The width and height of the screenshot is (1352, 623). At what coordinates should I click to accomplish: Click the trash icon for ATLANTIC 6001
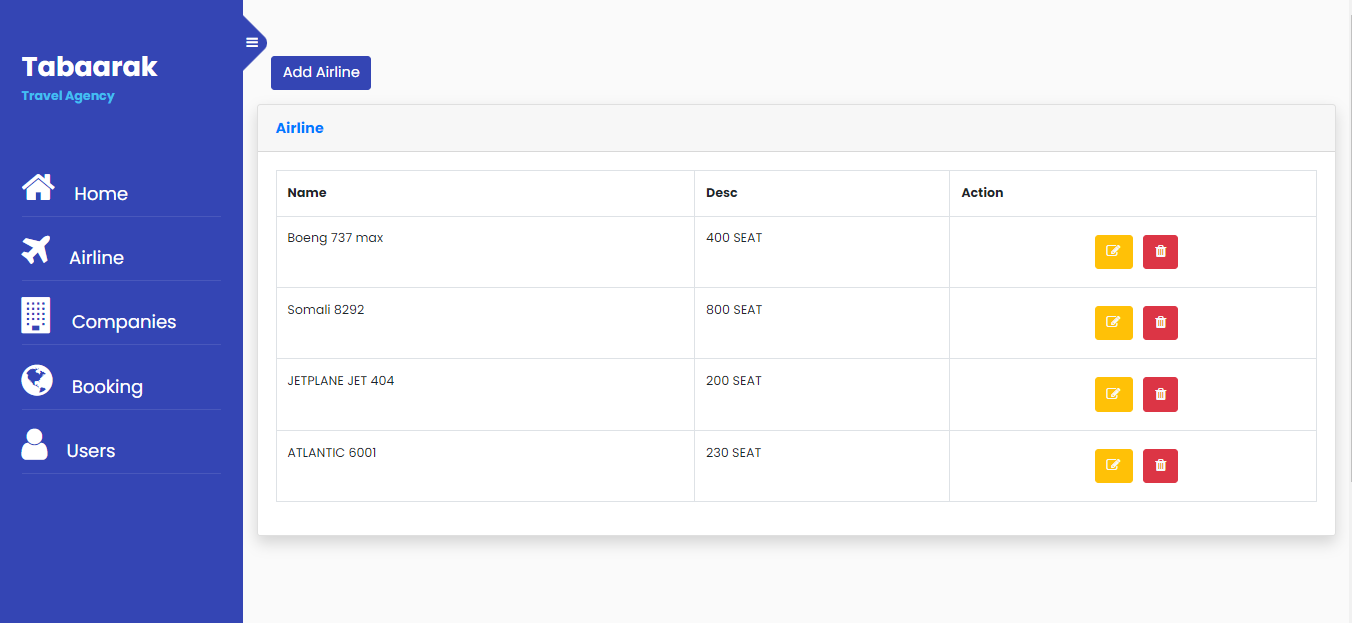coord(1160,465)
